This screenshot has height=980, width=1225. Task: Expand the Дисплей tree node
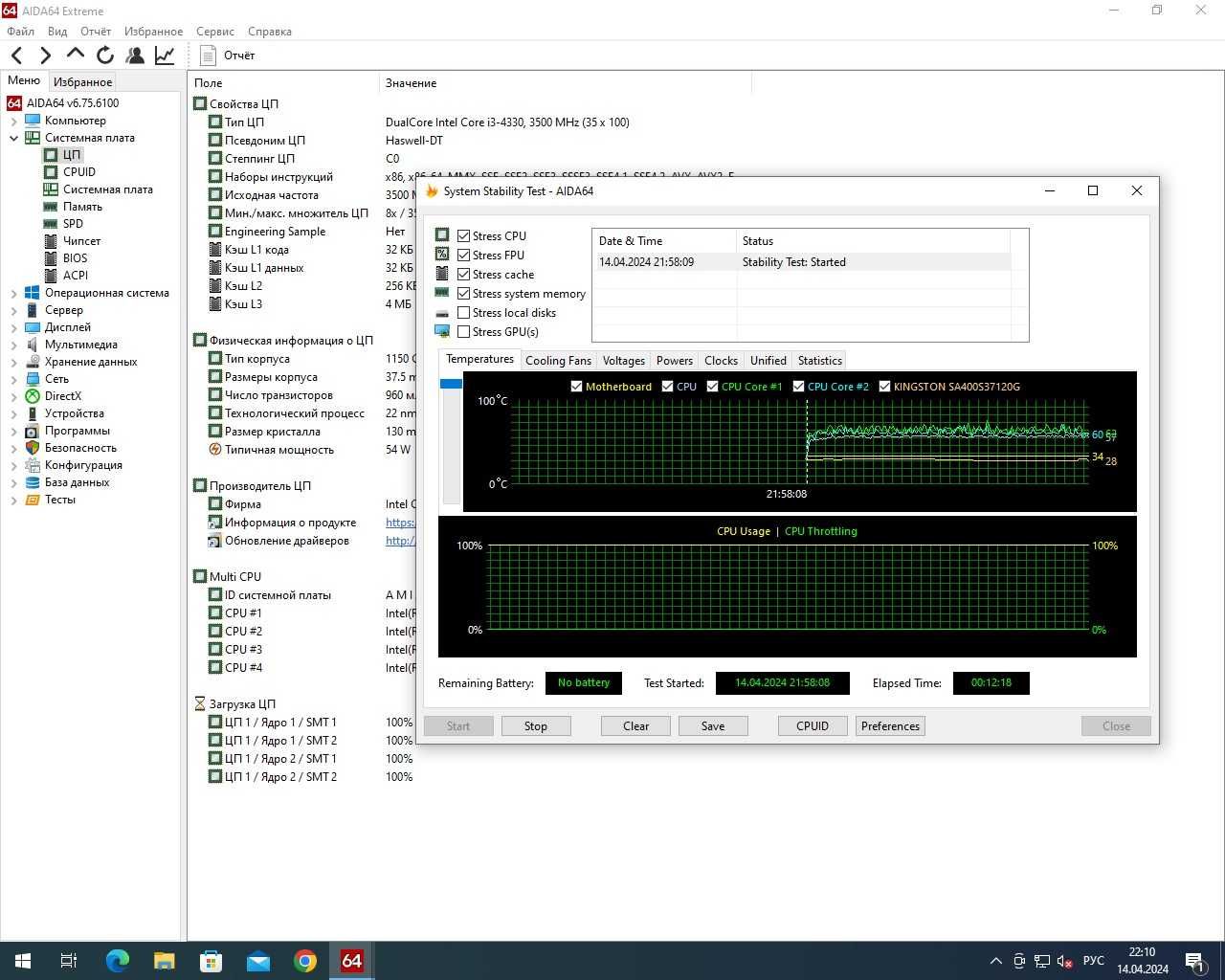pyautogui.click(x=13, y=328)
